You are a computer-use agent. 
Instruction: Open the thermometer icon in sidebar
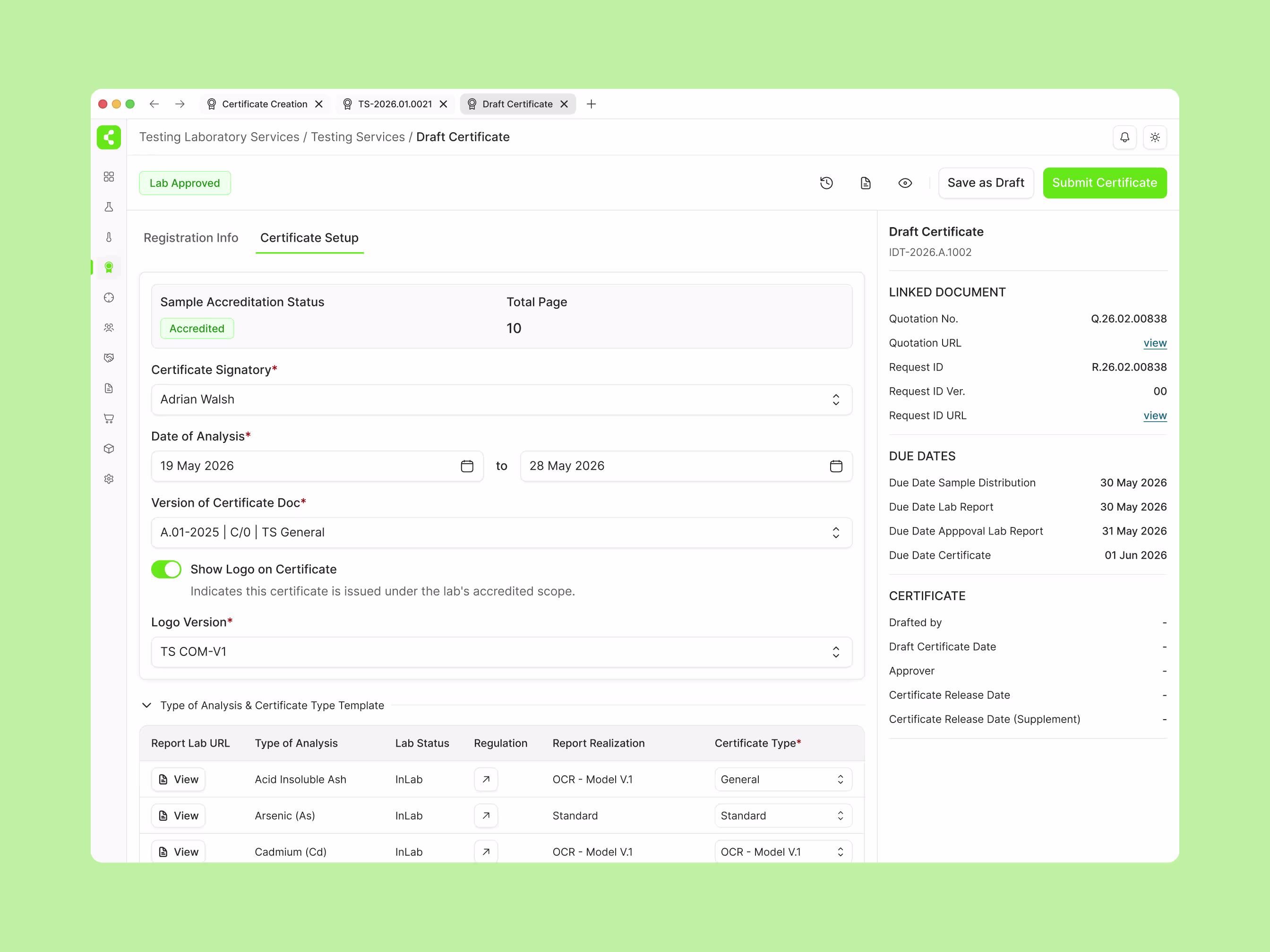click(109, 237)
